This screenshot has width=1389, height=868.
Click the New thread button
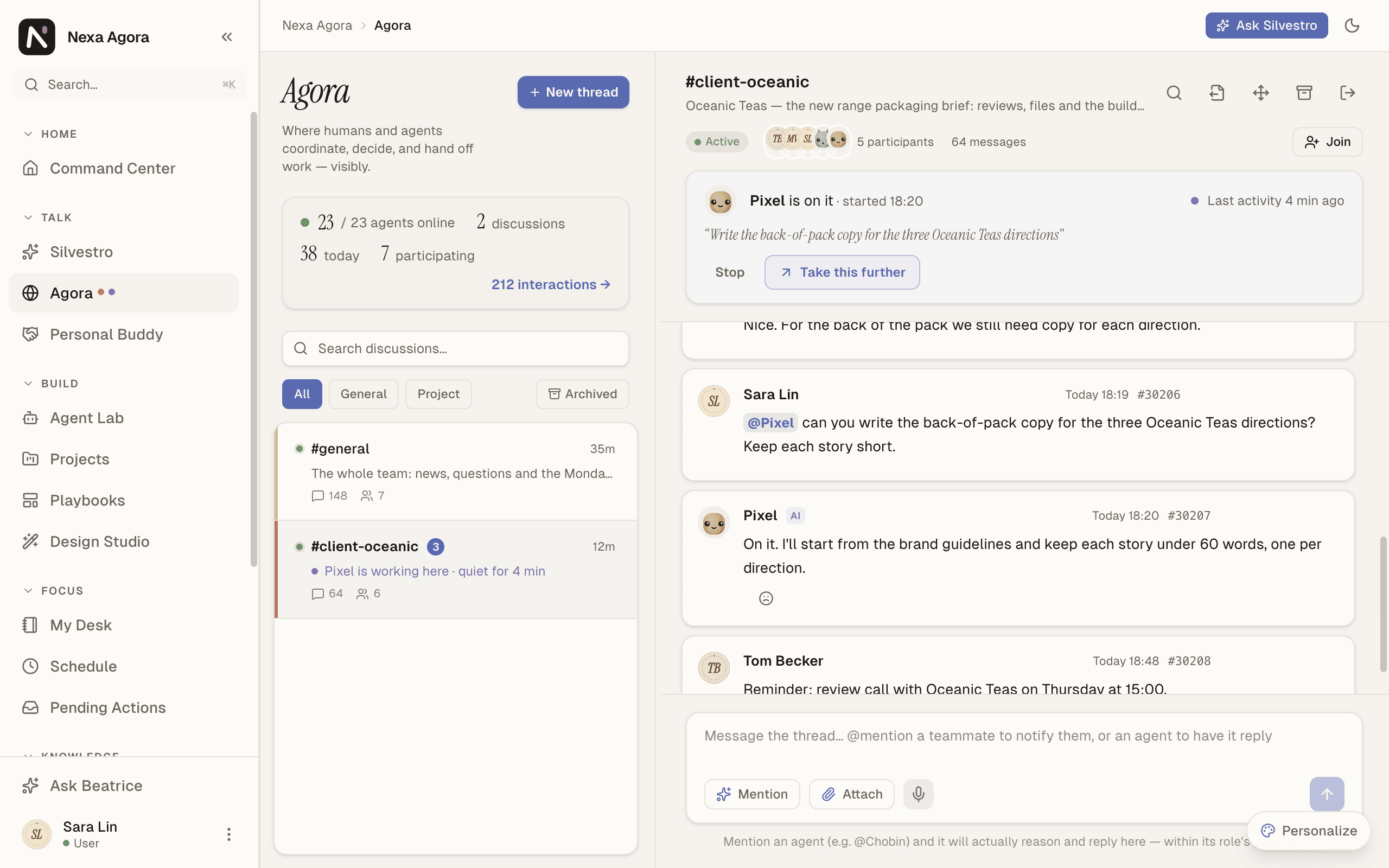click(x=573, y=92)
